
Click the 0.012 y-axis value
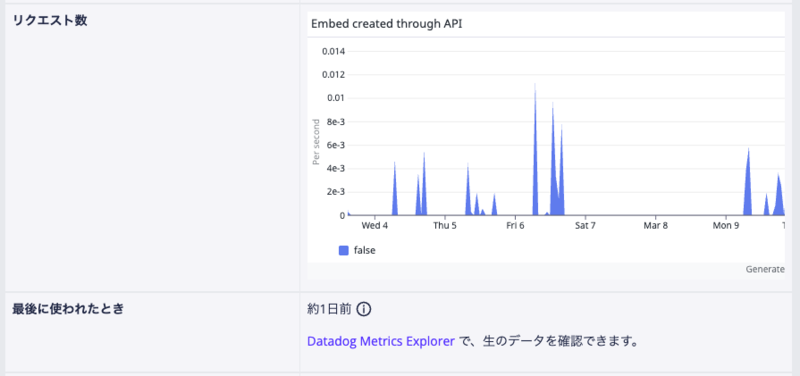[334, 74]
